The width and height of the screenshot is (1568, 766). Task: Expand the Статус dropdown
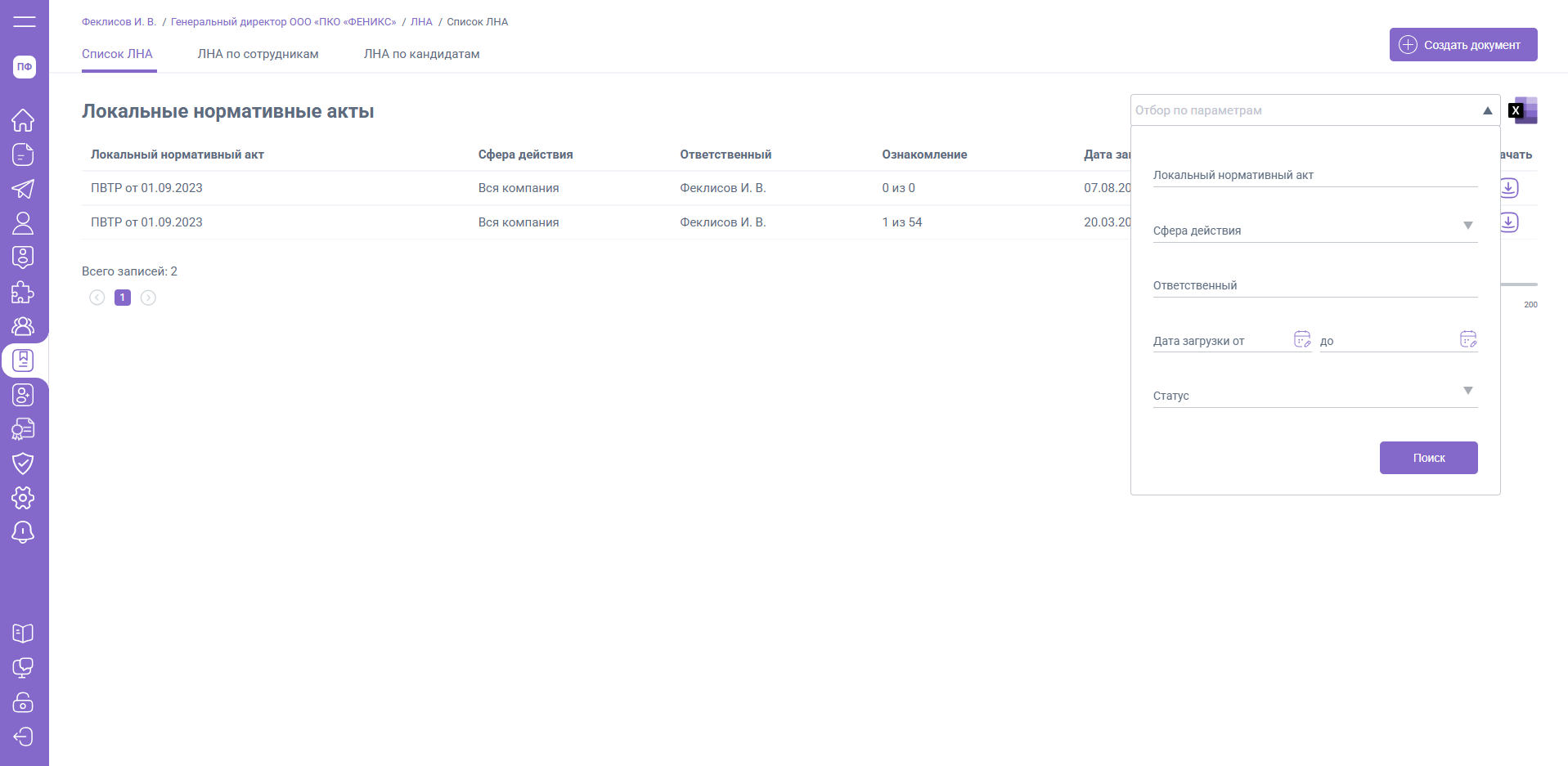(x=1468, y=391)
